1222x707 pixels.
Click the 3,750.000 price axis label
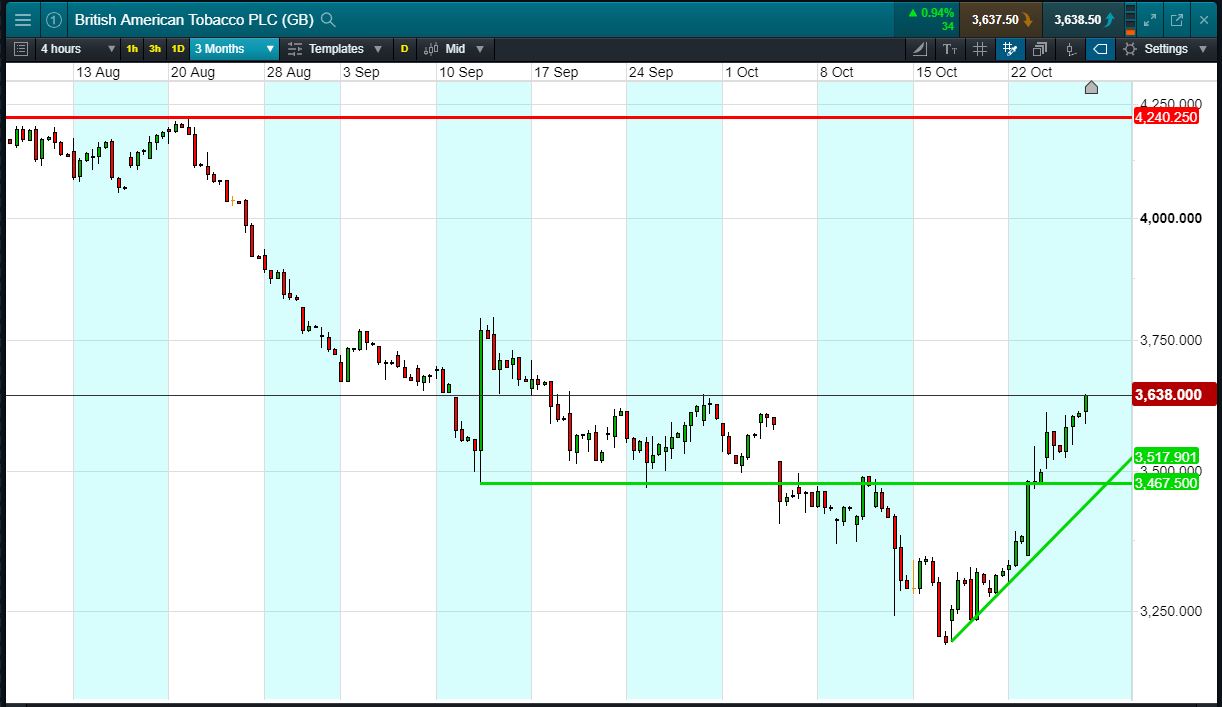point(1171,341)
